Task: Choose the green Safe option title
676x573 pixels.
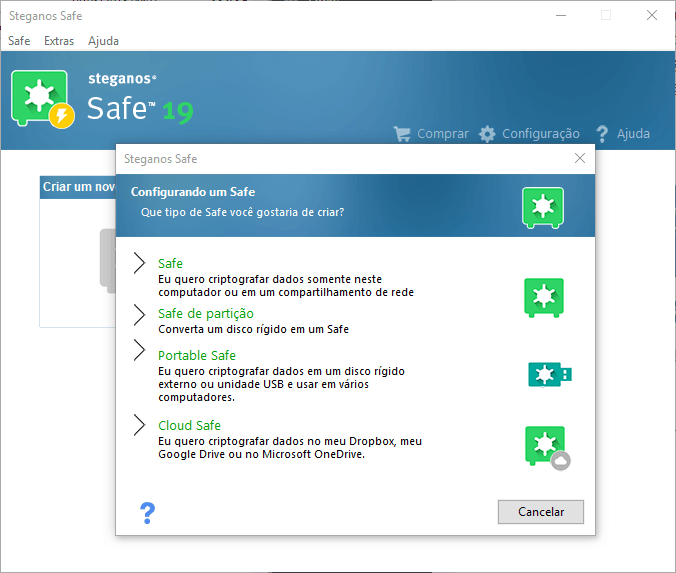Action: (x=170, y=263)
